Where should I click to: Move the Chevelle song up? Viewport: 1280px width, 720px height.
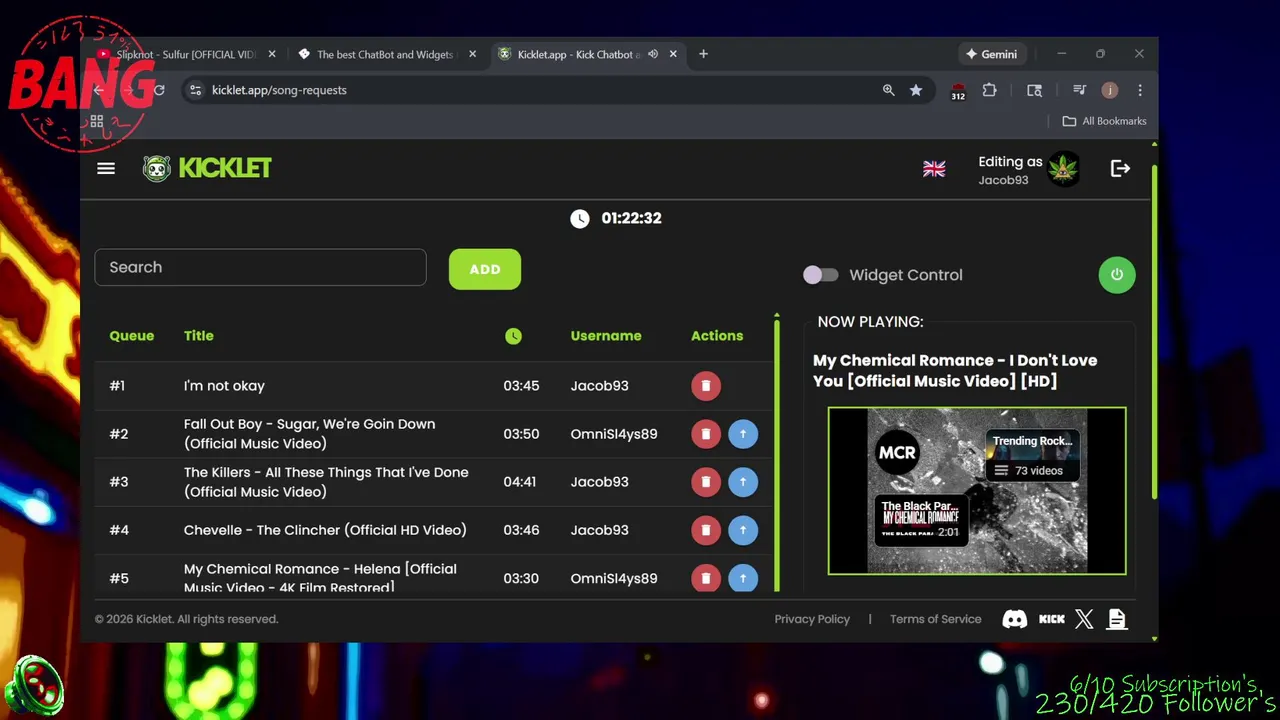(743, 530)
